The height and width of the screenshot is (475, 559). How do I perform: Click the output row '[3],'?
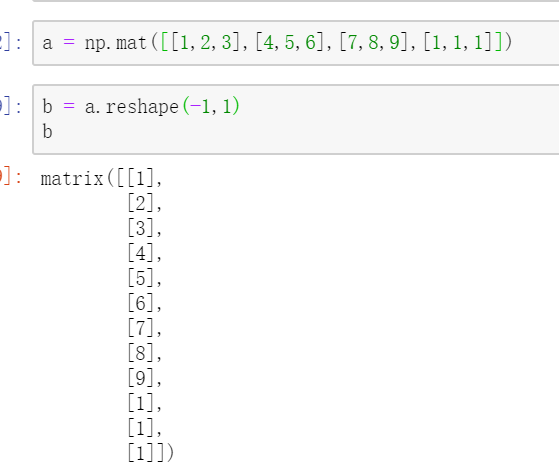145,228
